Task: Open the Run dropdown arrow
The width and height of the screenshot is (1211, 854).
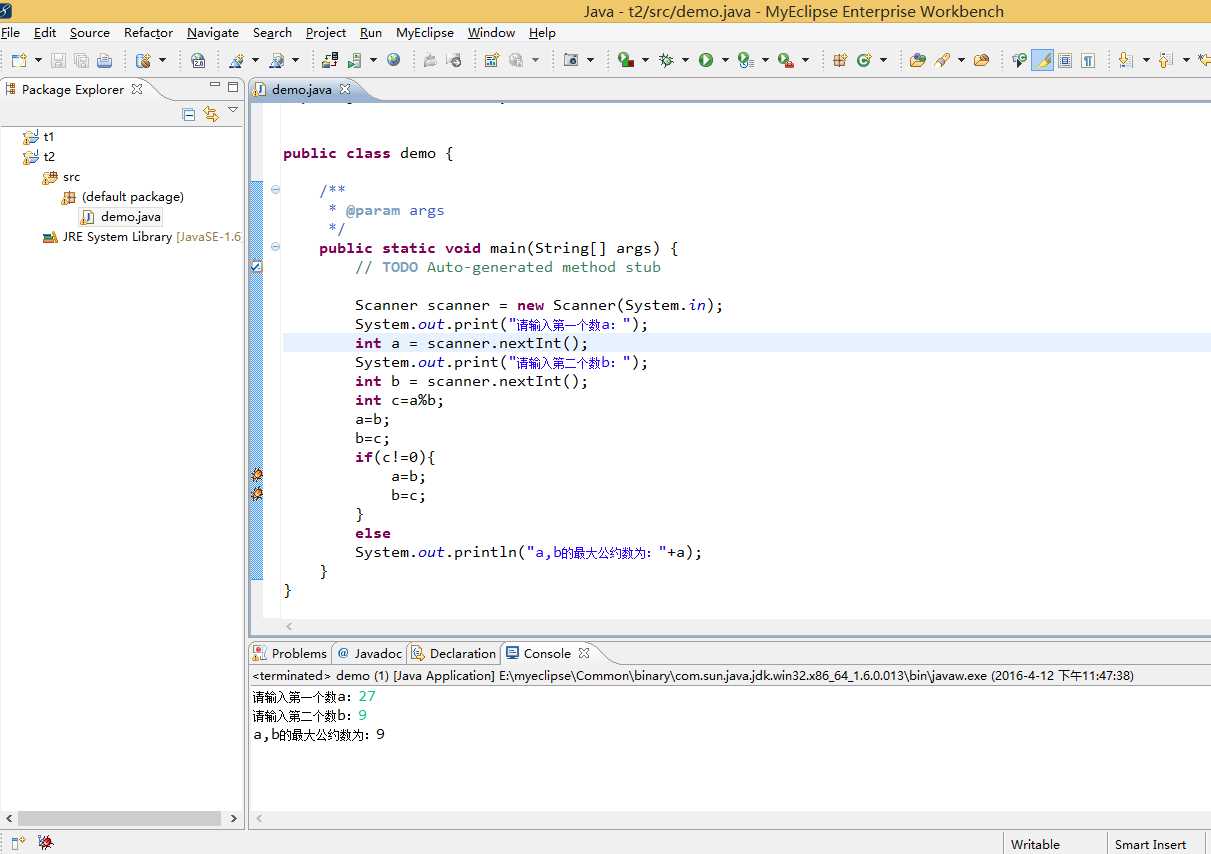Action: [x=724, y=60]
